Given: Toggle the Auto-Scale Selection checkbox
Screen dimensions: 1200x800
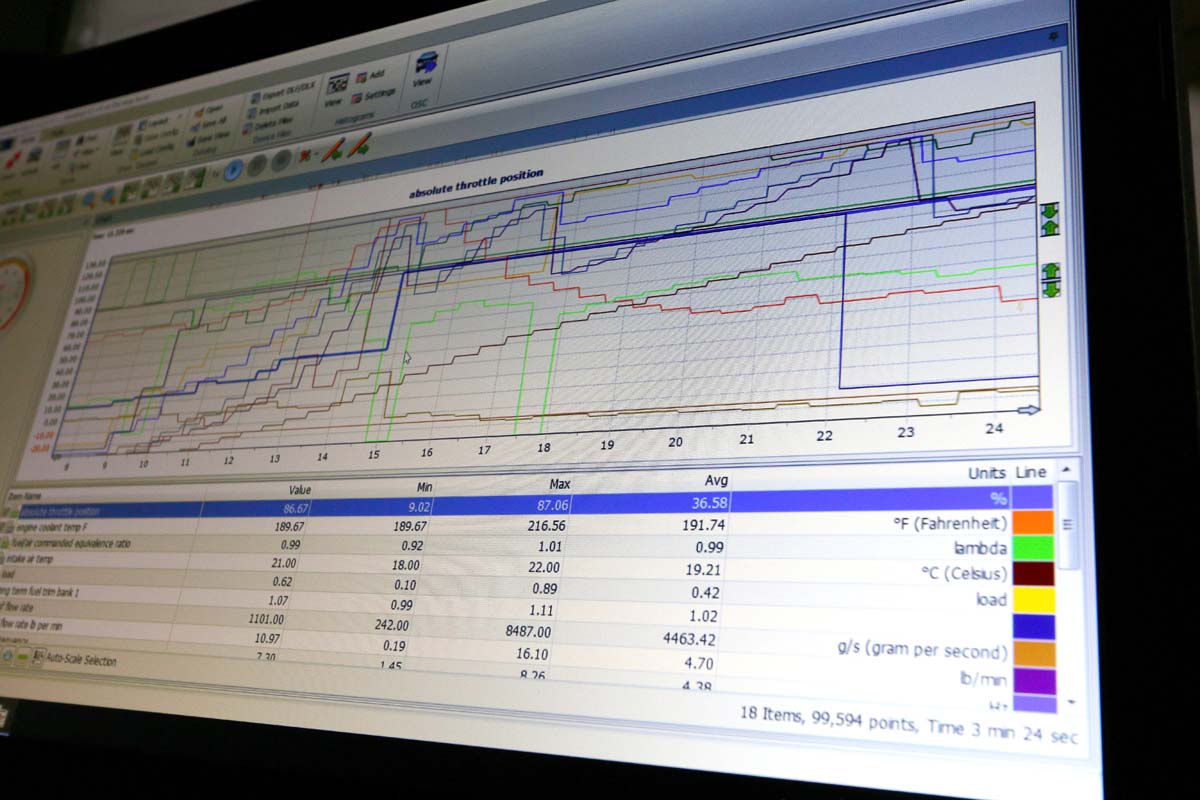Looking at the screenshot, I should (38, 657).
